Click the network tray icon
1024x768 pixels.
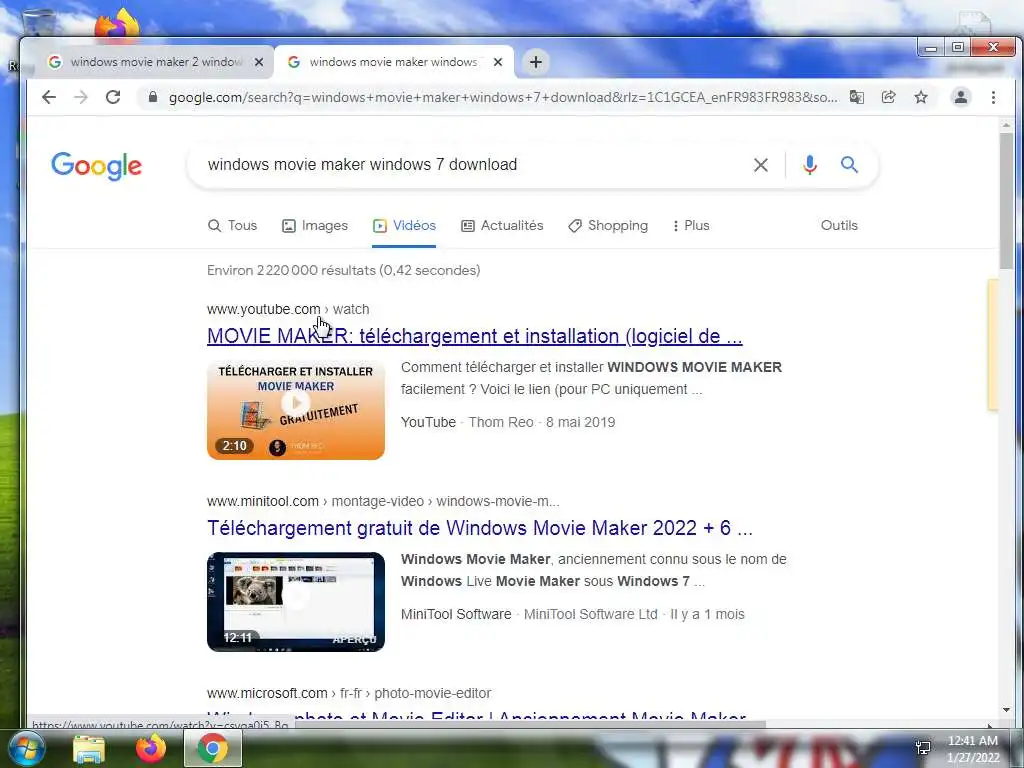click(x=923, y=748)
